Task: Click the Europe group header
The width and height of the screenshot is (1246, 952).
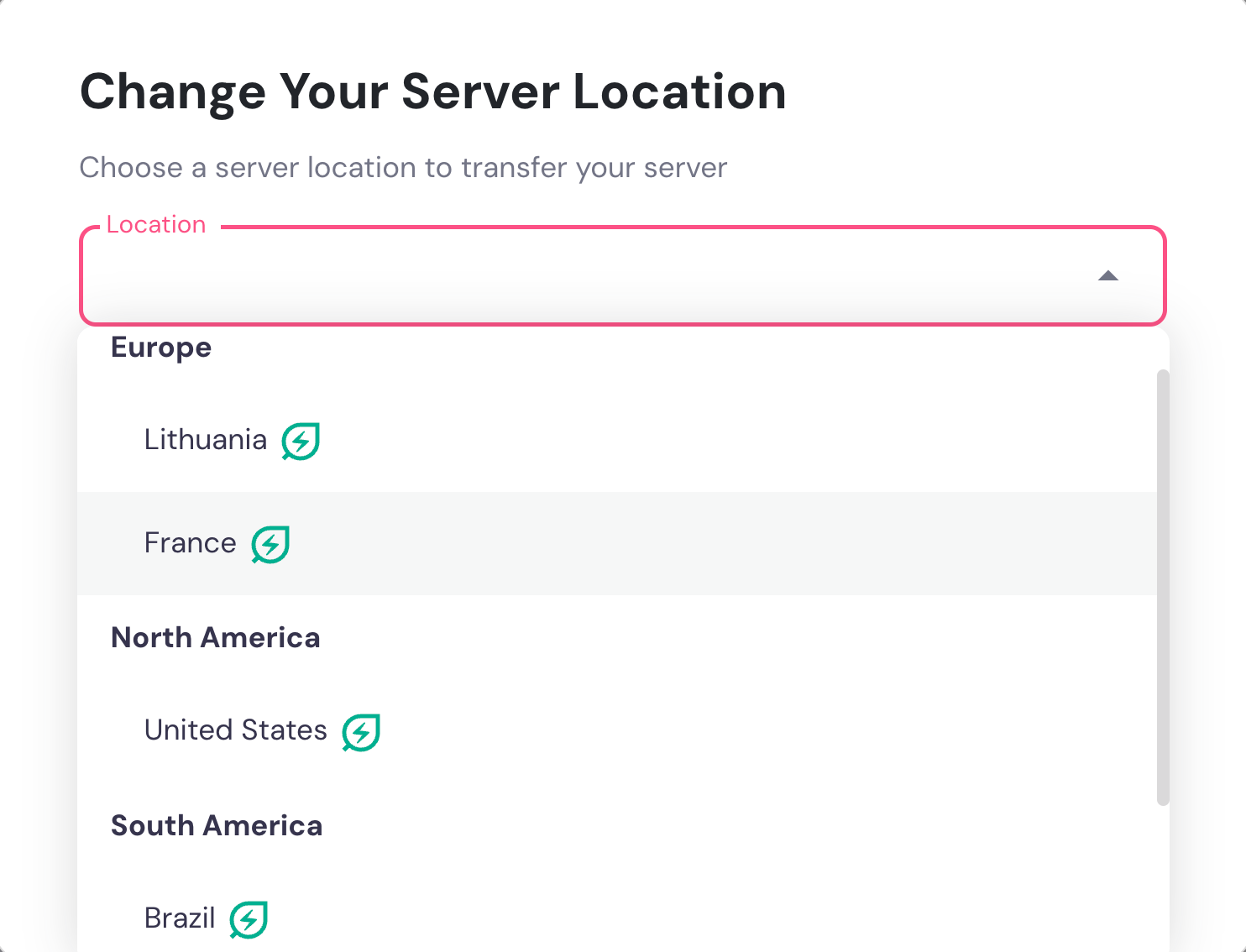Action: click(160, 347)
